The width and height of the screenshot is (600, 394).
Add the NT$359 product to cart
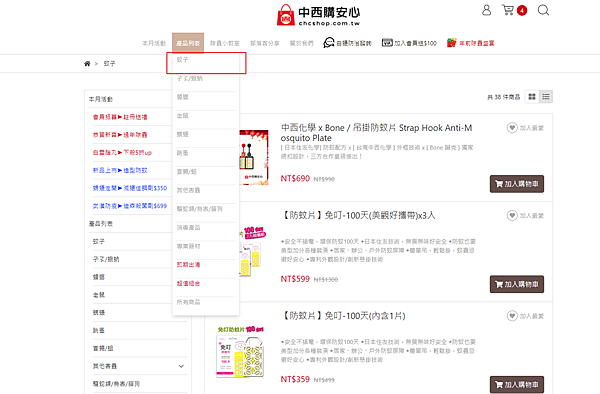coord(517,384)
